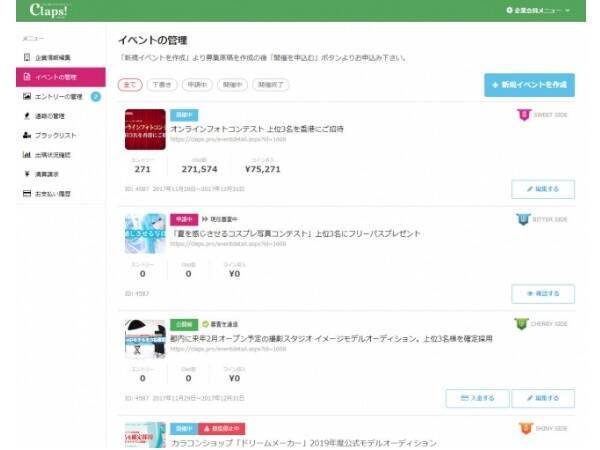This screenshot has width=600, height=450.
Task: Click 編集する for the online photo contest
Action: (x=543, y=189)
